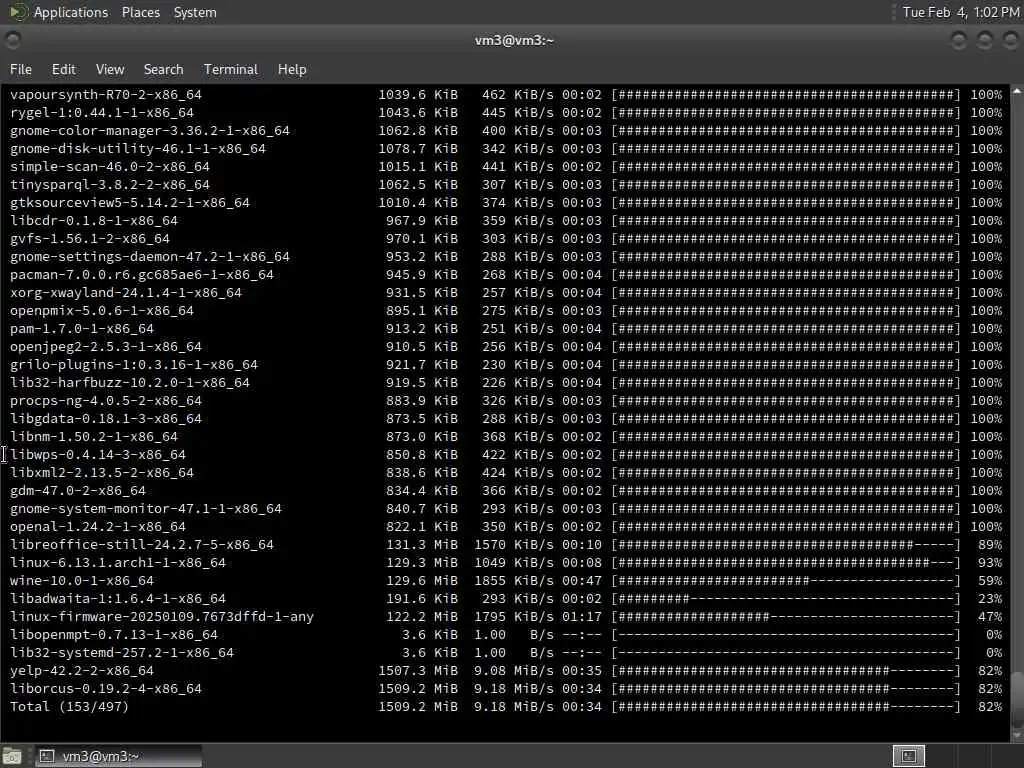Click openpmix-5.0.6-1-x86_64 text
The height and width of the screenshot is (768, 1024).
pyautogui.click(x=102, y=311)
